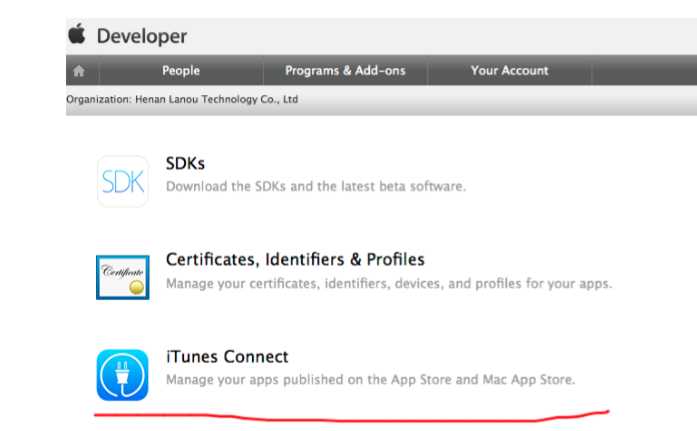Click 'Download the SDKs' description text
The image size is (697, 431).
(x=316, y=186)
